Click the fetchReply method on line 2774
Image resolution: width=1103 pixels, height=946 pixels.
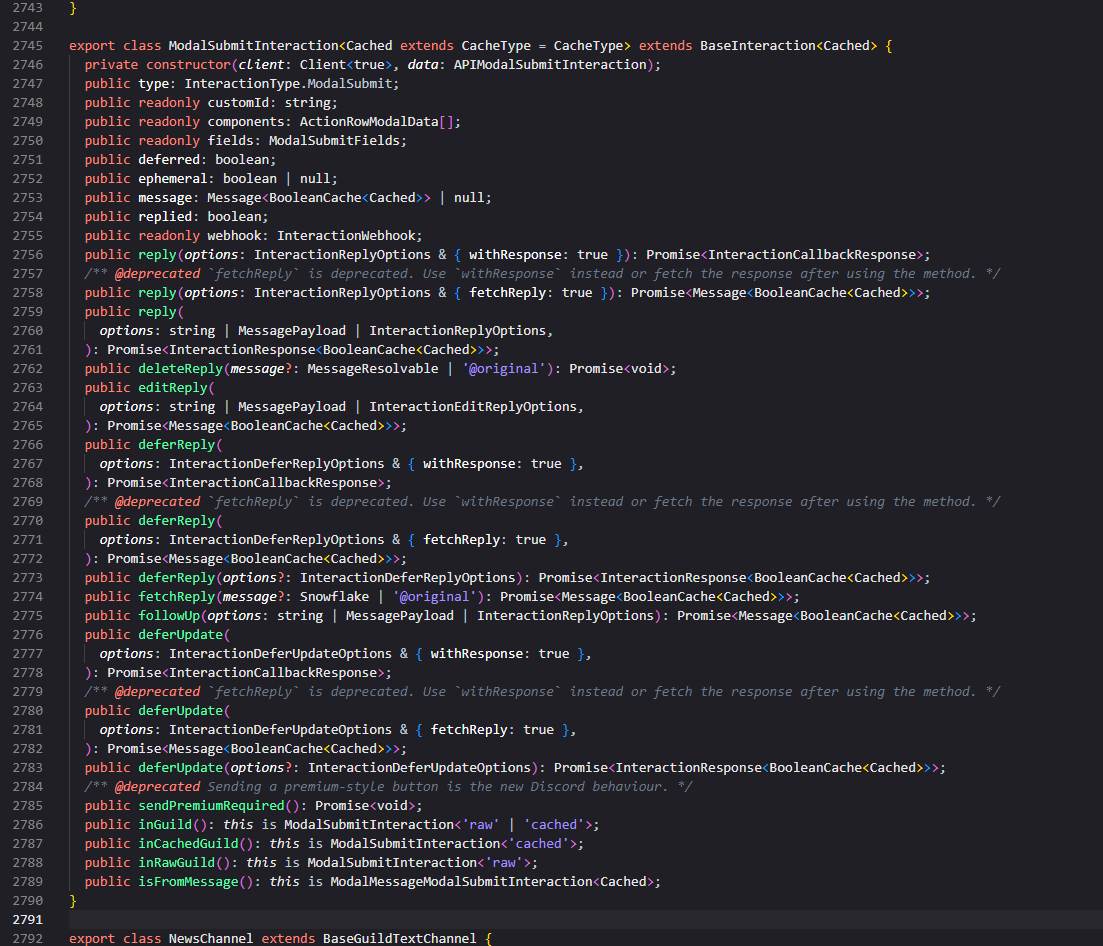click(x=177, y=596)
